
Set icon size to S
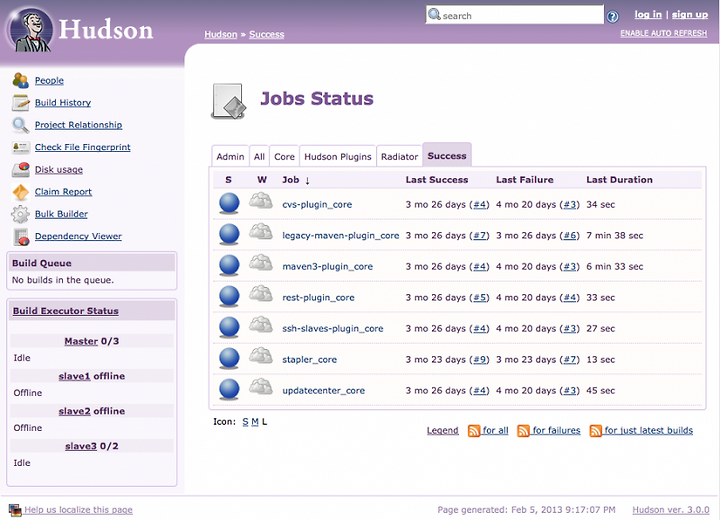coord(245,422)
